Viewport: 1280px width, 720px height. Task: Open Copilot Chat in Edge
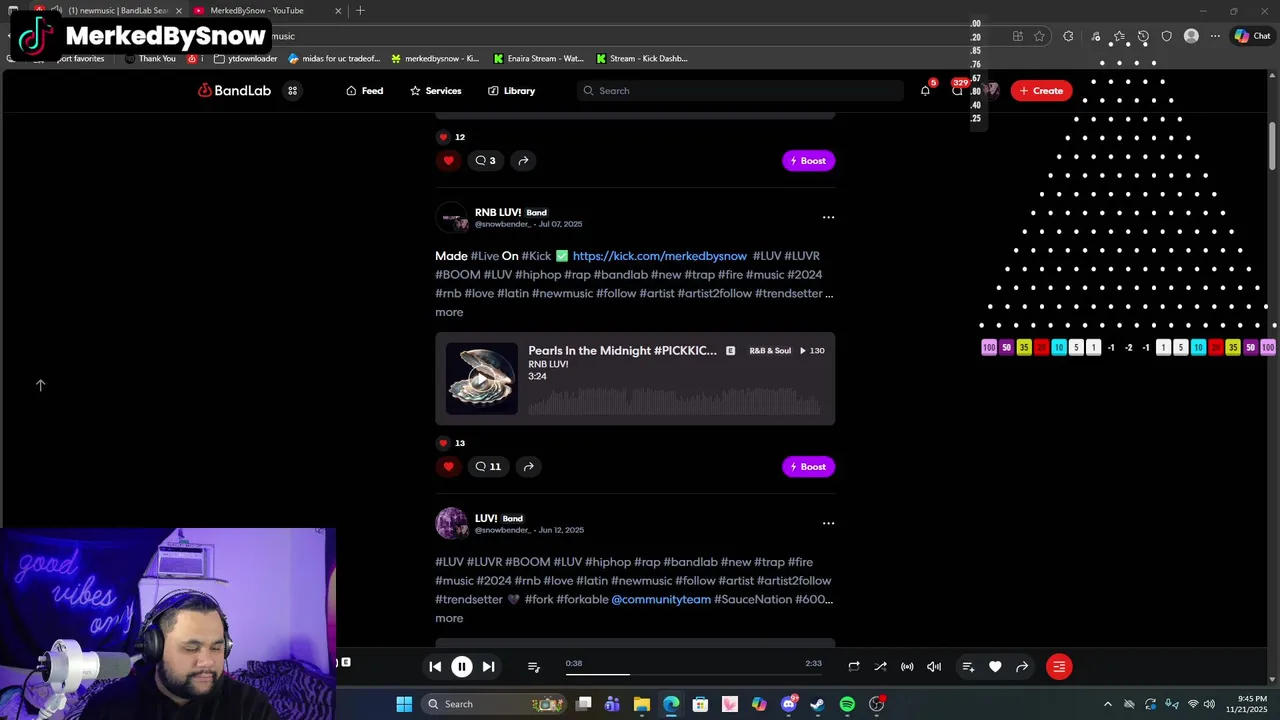(x=1252, y=36)
